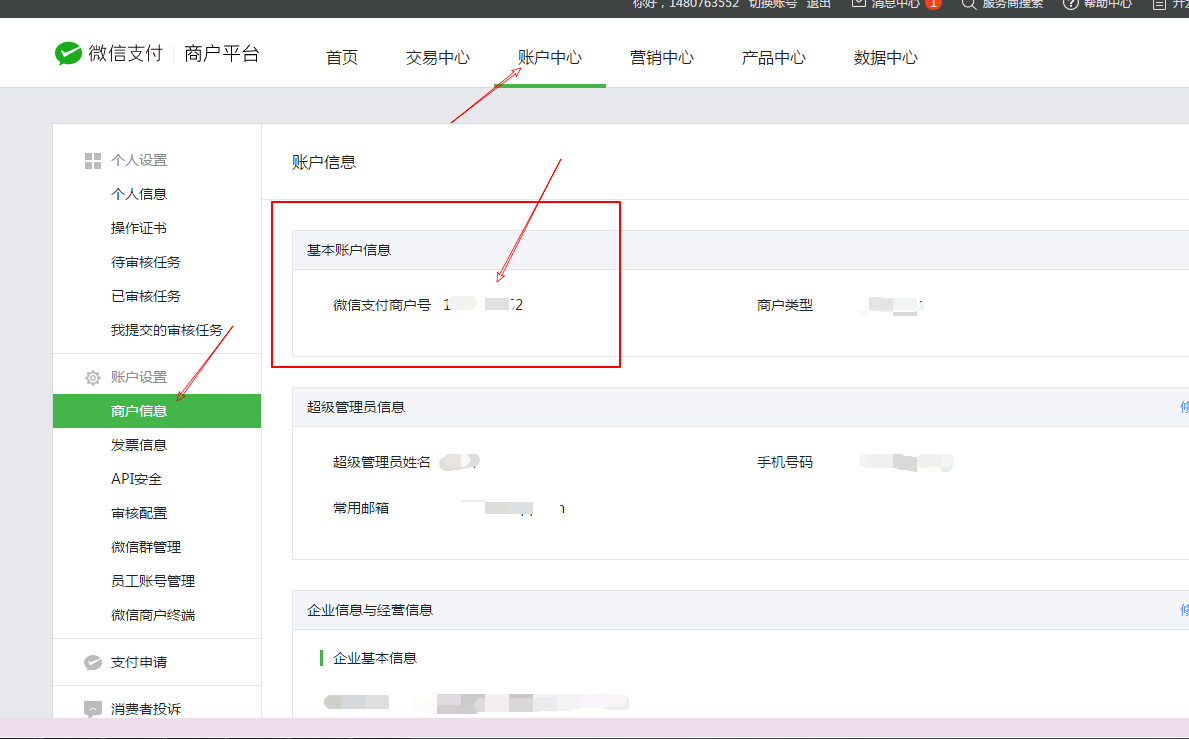Click 常用邮箱 label

click(361, 509)
